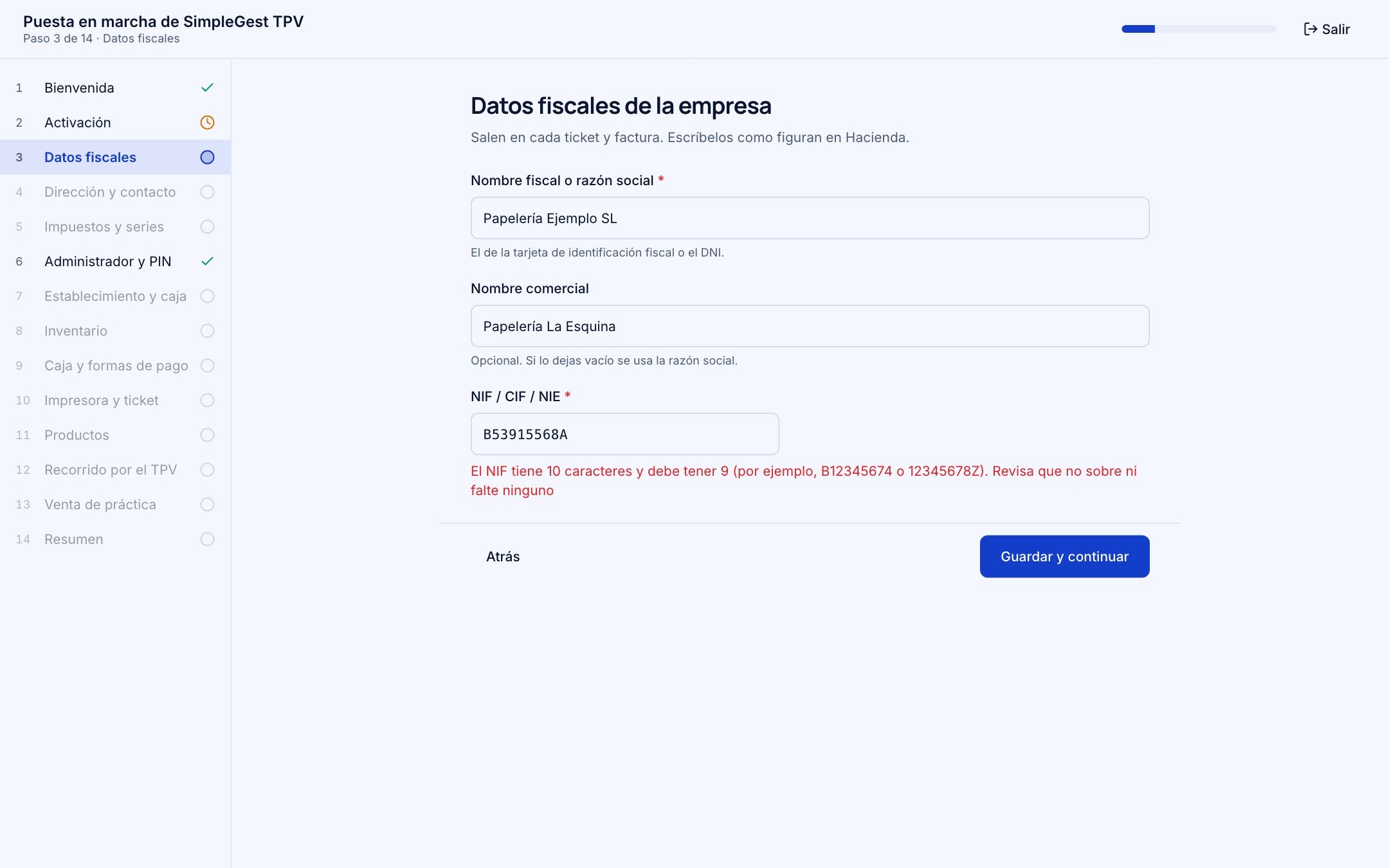The height and width of the screenshot is (868, 1389).
Task: Open the Impresora y ticket step
Action: [x=115, y=400]
